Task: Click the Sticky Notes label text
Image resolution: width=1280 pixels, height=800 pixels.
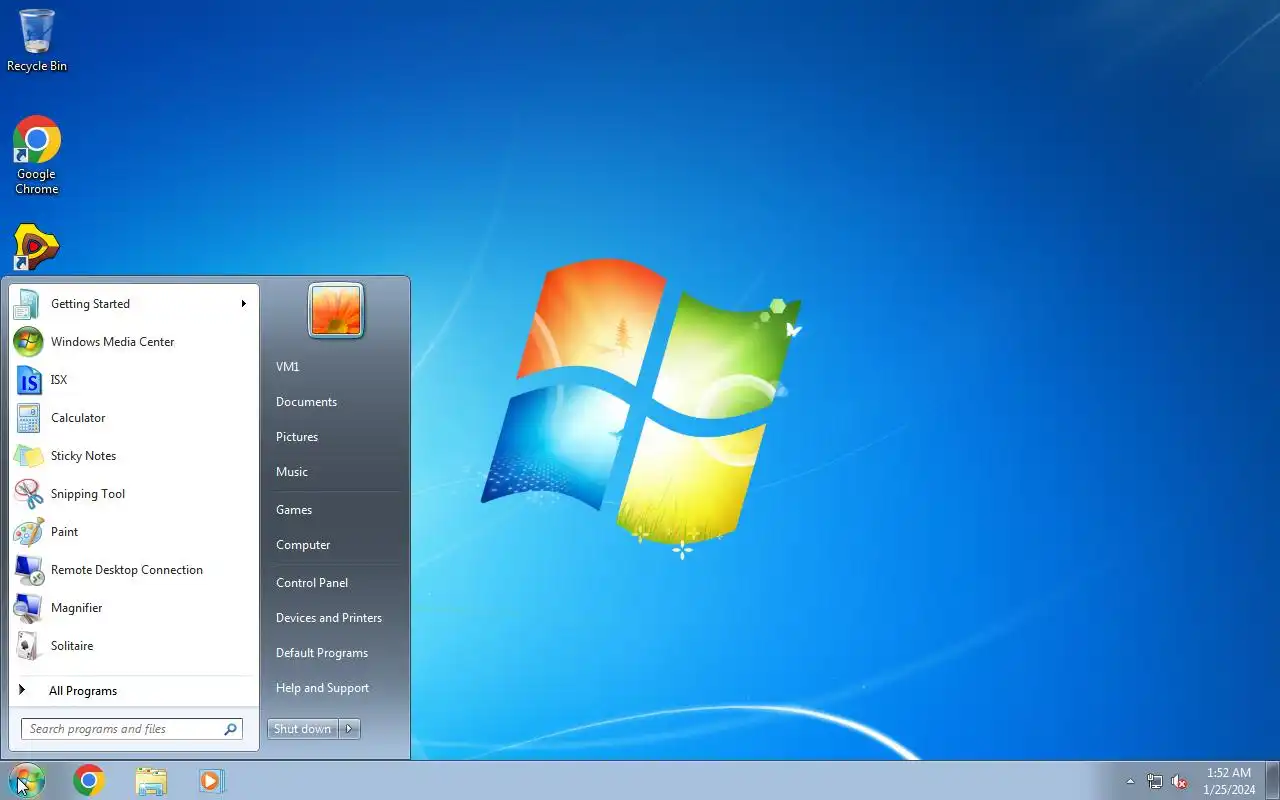Action: [84, 456]
